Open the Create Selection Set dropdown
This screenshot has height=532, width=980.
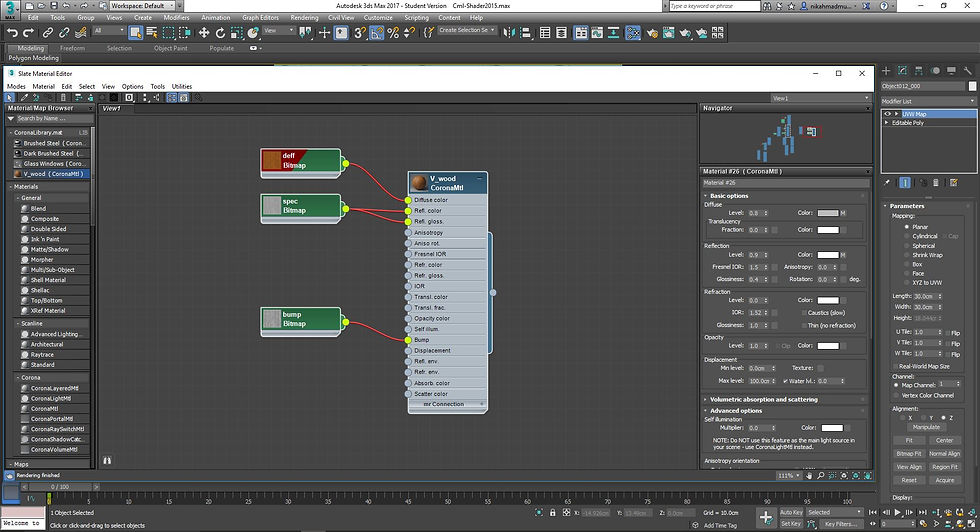[x=466, y=30]
